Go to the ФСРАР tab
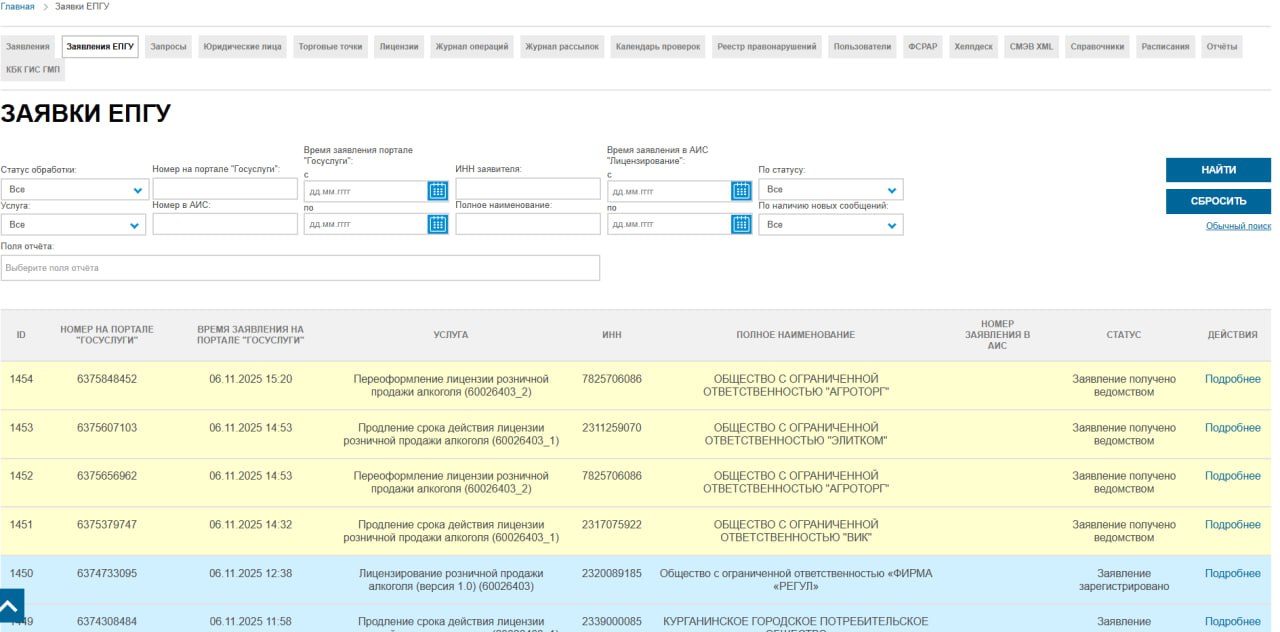 point(923,47)
